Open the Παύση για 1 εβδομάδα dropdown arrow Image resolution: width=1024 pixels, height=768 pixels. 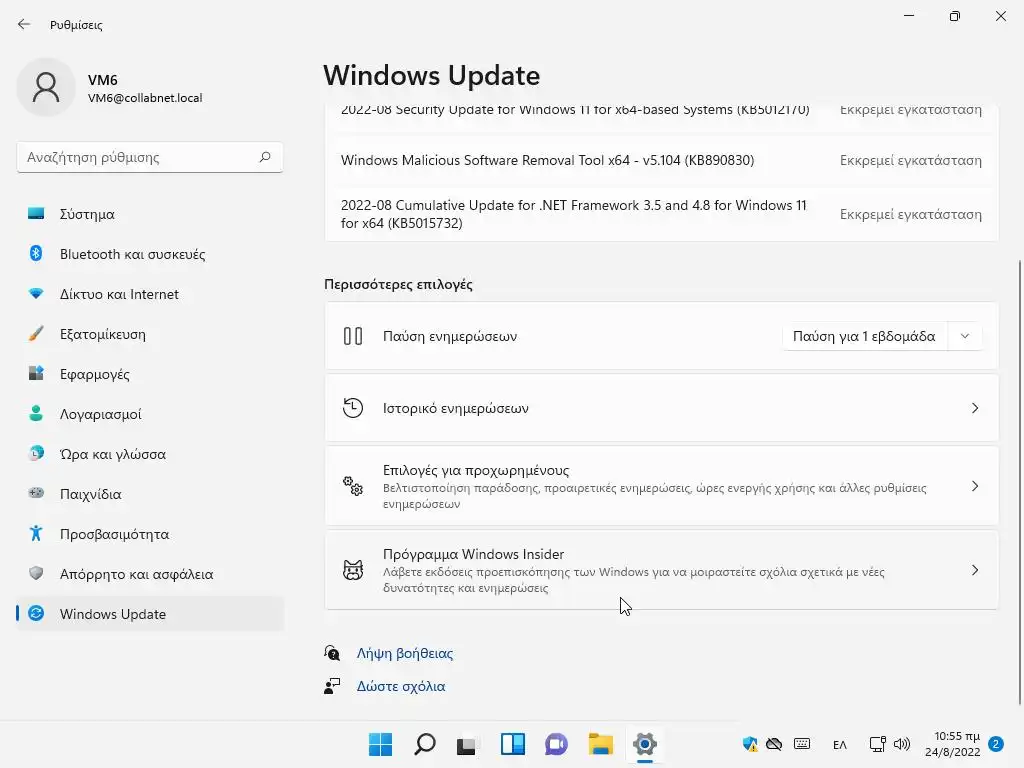965,336
